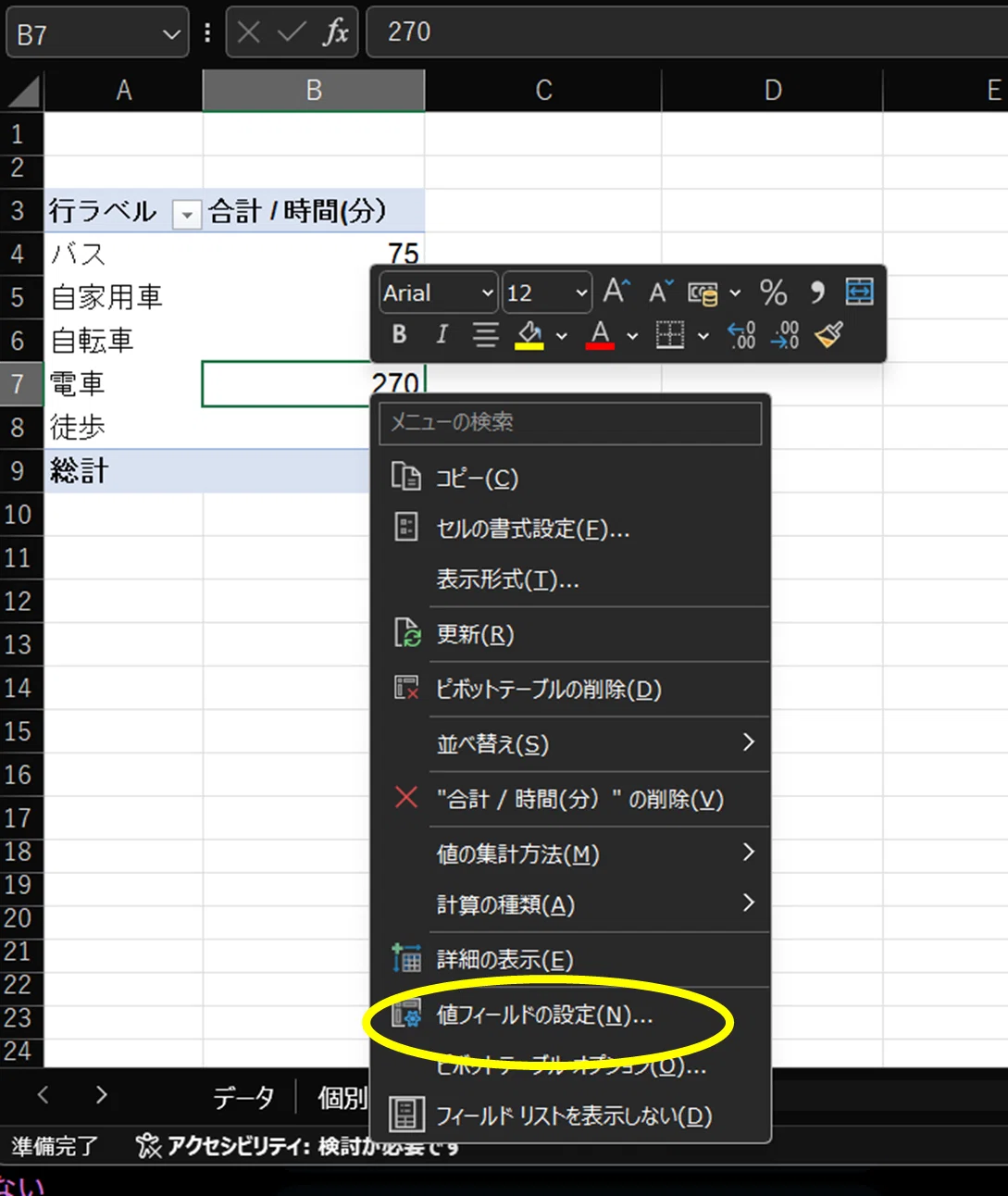Choose セルの書式設定(F)... menu item
This screenshot has height=1196, width=1008.
click(570, 529)
